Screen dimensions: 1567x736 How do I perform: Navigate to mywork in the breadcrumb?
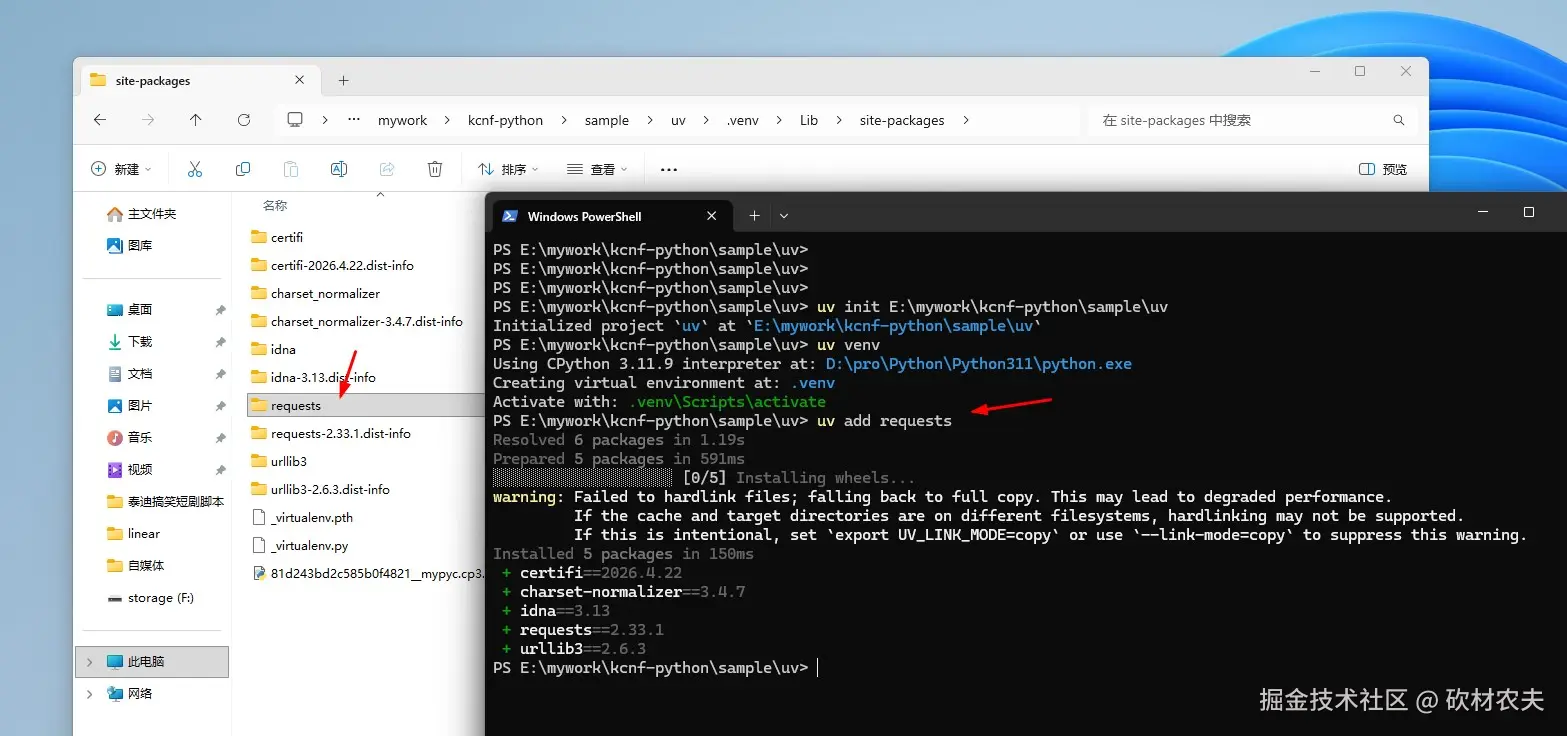tap(402, 120)
